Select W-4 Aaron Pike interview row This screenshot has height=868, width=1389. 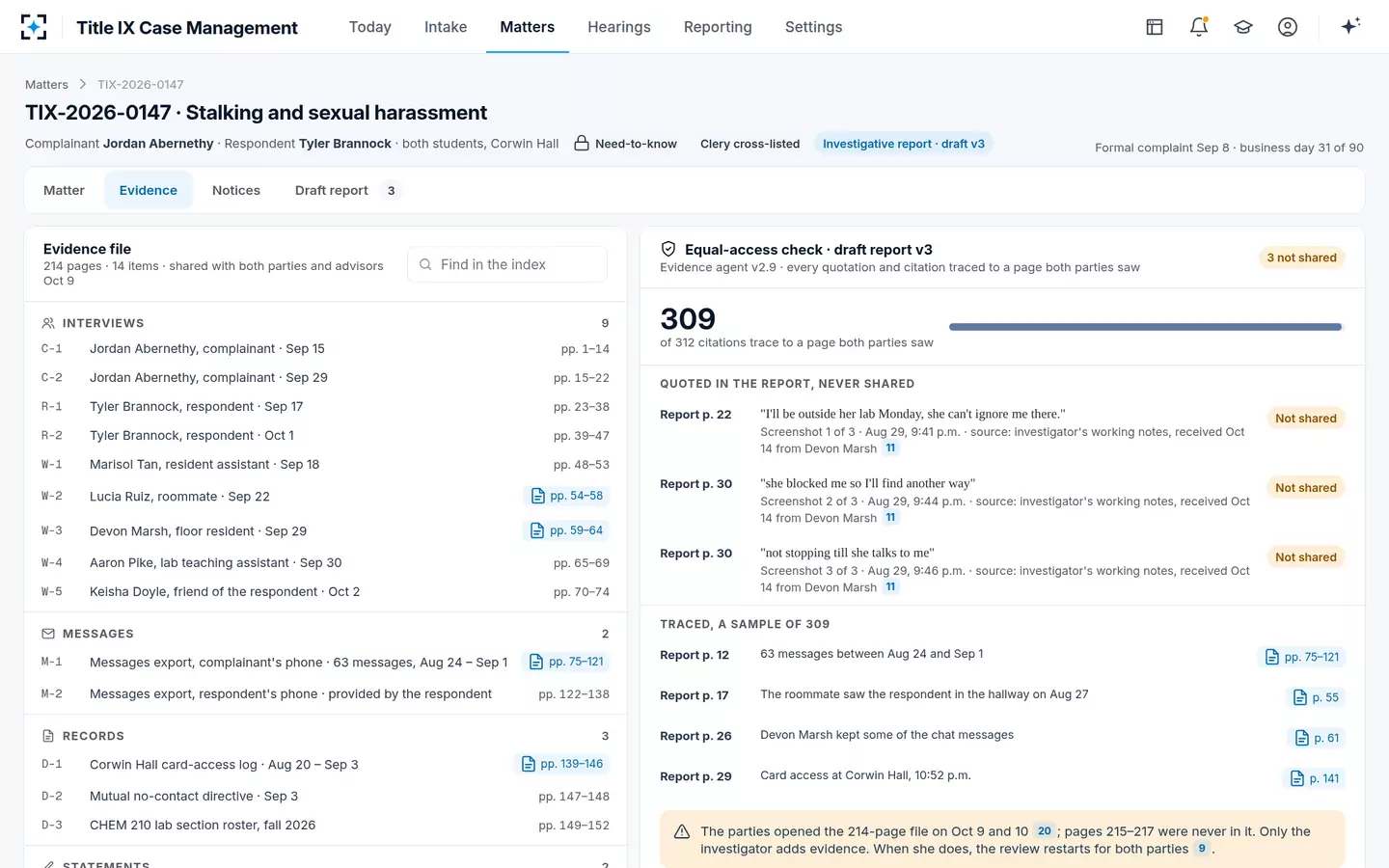[325, 563]
